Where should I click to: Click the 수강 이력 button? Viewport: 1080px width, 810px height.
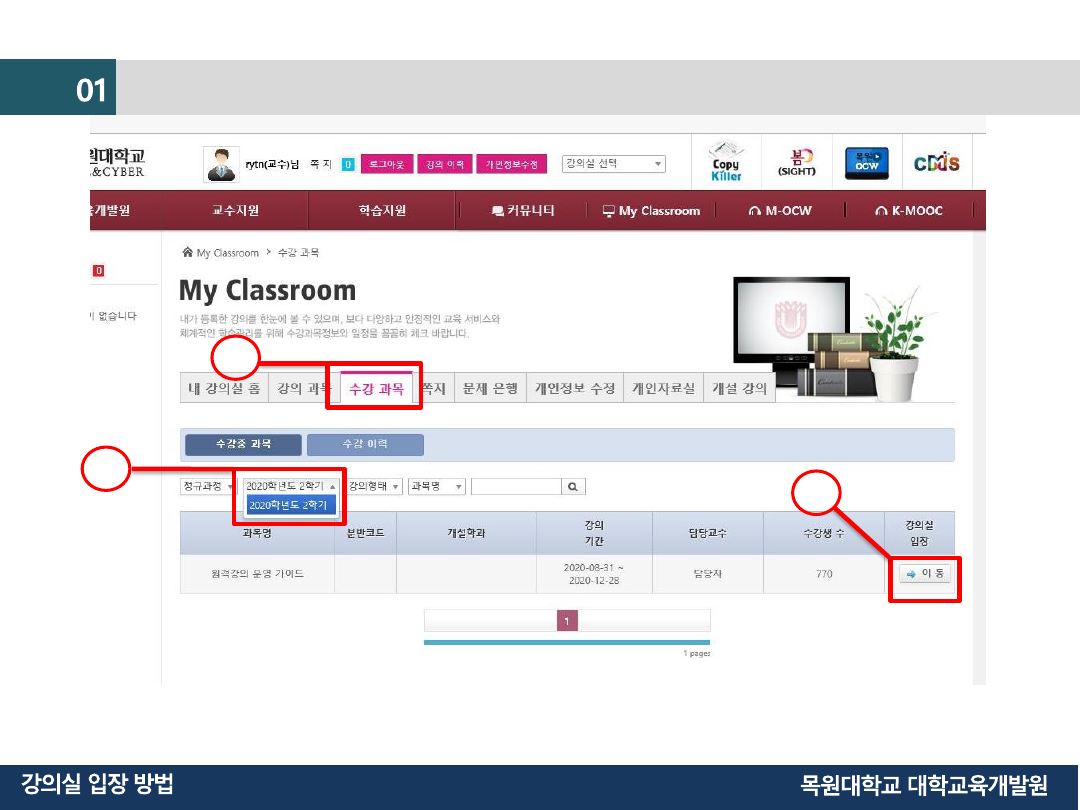[x=365, y=444]
